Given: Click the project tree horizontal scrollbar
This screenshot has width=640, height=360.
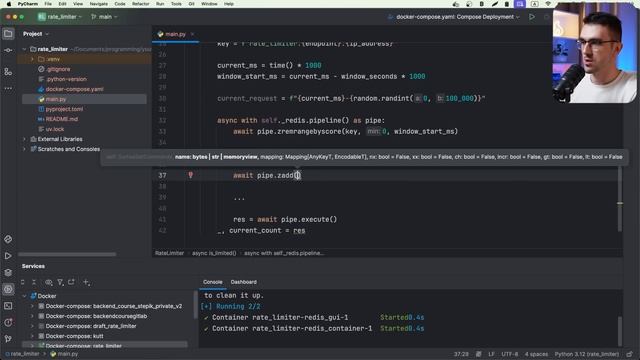Looking at the screenshot, I should click(x=67, y=254).
